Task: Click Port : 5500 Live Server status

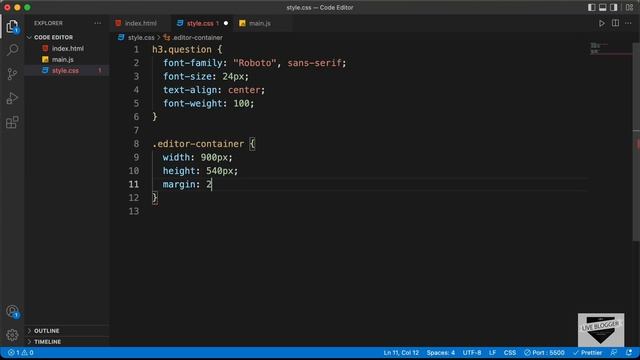Action: click(544, 353)
